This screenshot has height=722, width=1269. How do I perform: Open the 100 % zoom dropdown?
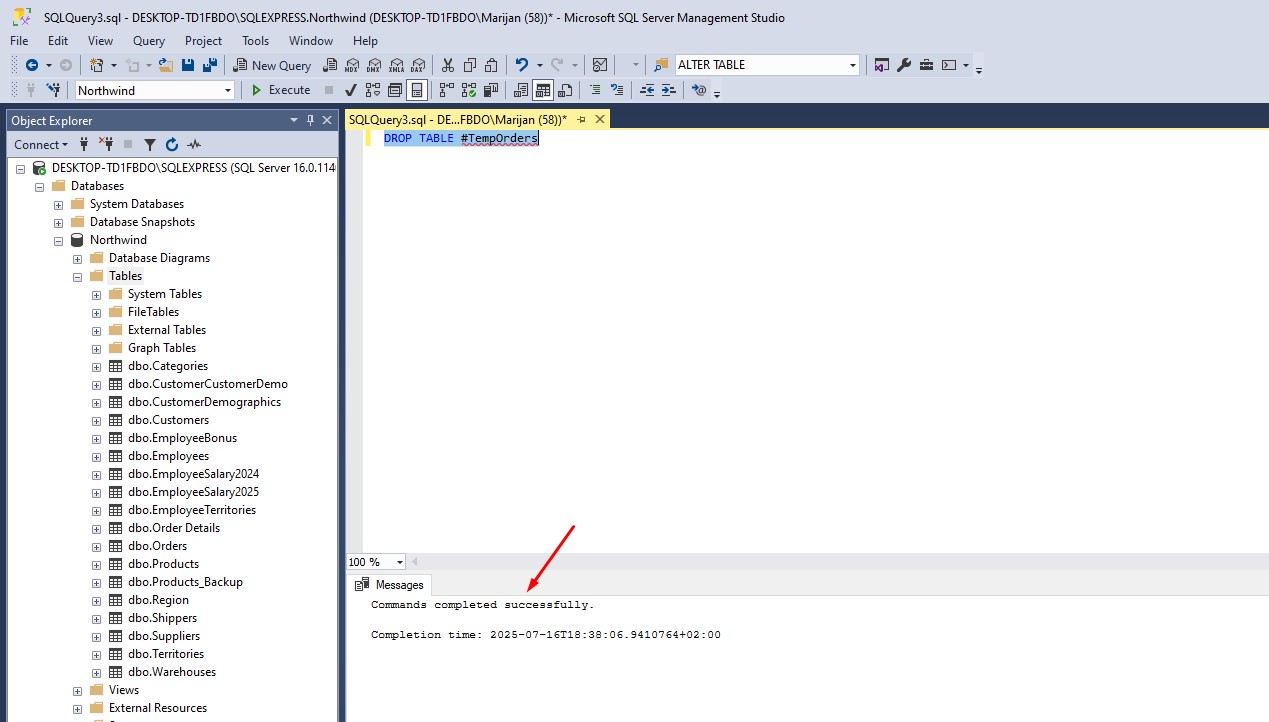(x=400, y=562)
